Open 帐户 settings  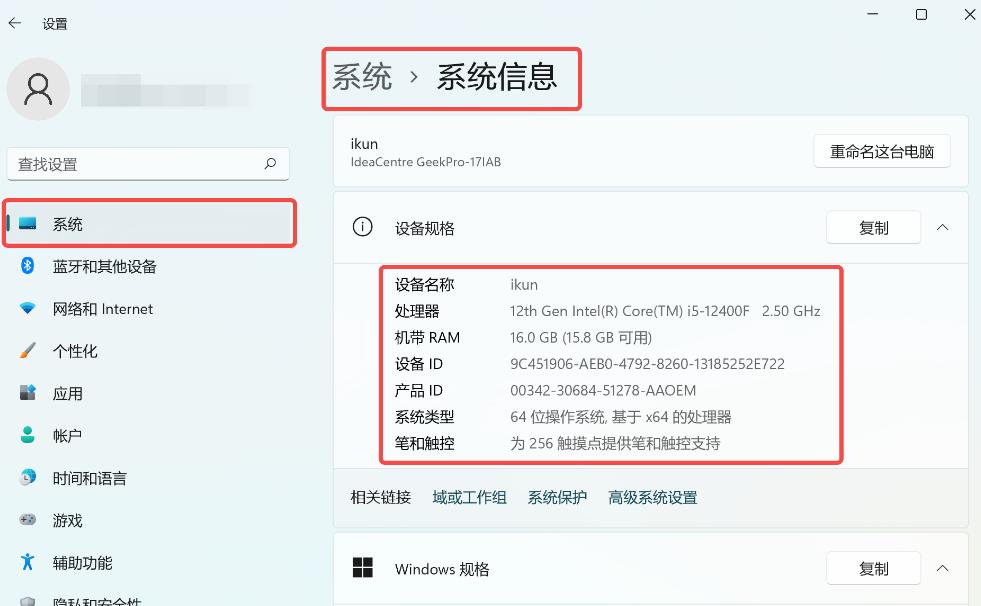pyautogui.click(x=149, y=435)
